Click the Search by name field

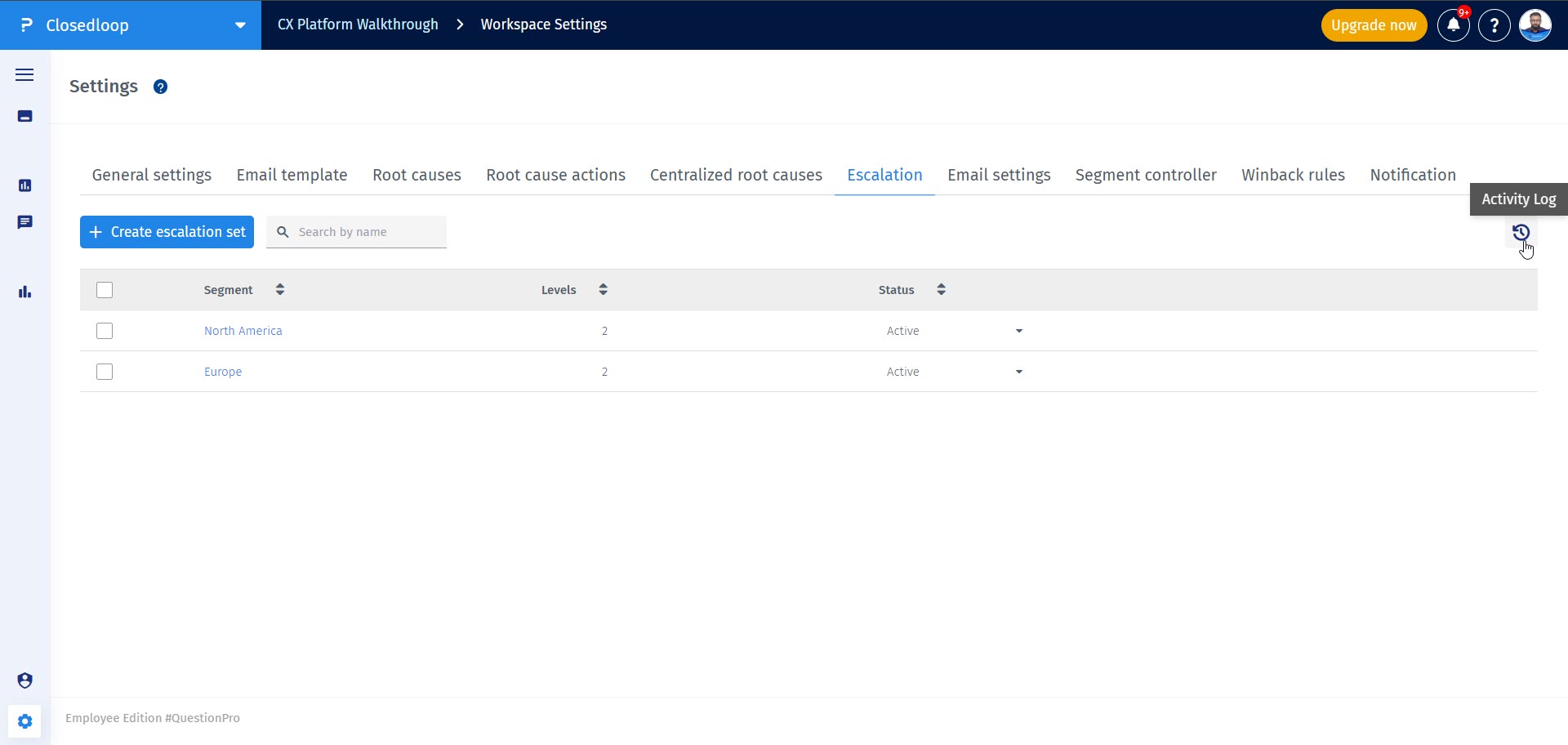(x=367, y=232)
